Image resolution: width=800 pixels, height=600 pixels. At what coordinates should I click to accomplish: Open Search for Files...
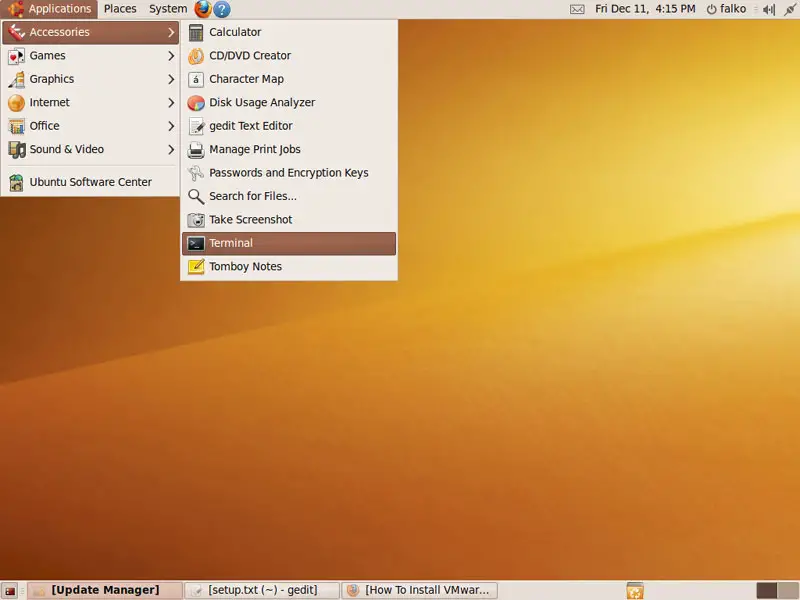(289, 196)
